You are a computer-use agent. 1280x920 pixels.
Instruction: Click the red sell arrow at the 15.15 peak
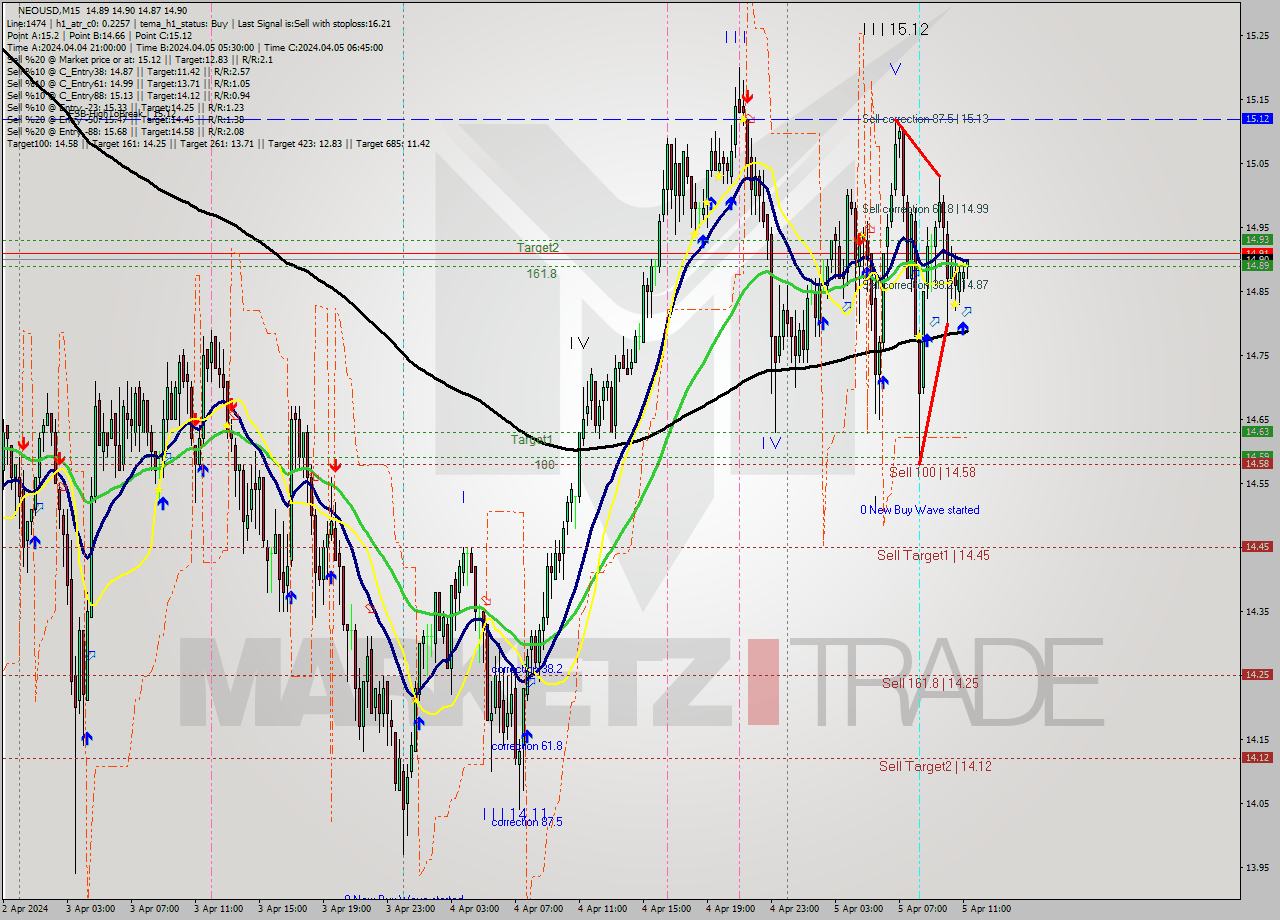pyautogui.click(x=747, y=97)
